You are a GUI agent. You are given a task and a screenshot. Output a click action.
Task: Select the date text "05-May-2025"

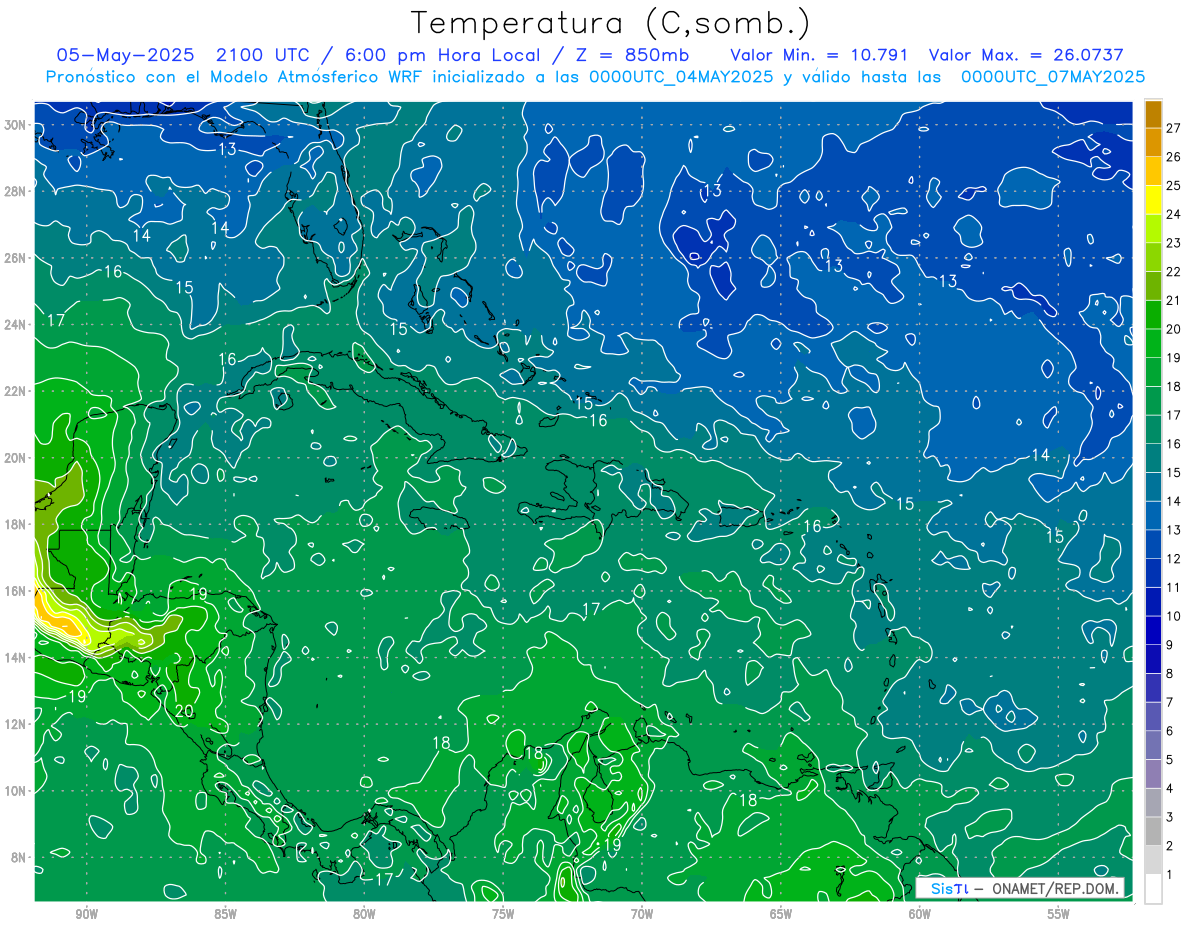[x=125, y=55]
